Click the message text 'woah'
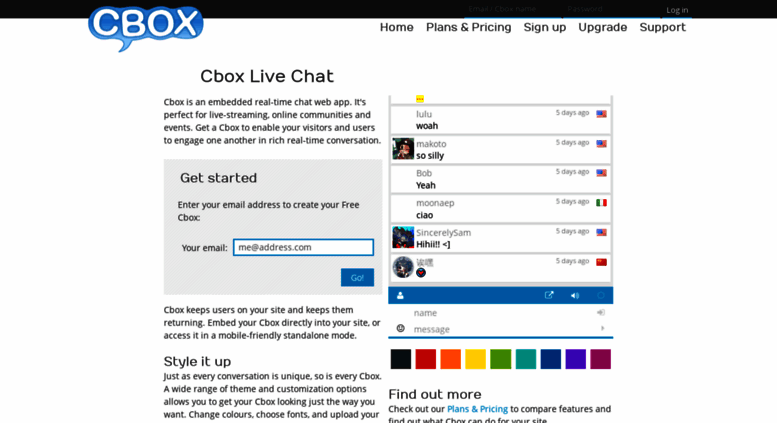 point(427,126)
